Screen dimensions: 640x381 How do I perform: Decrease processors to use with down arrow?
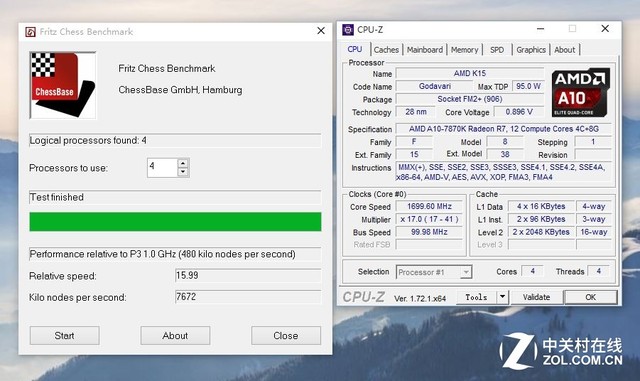pyautogui.click(x=183, y=172)
